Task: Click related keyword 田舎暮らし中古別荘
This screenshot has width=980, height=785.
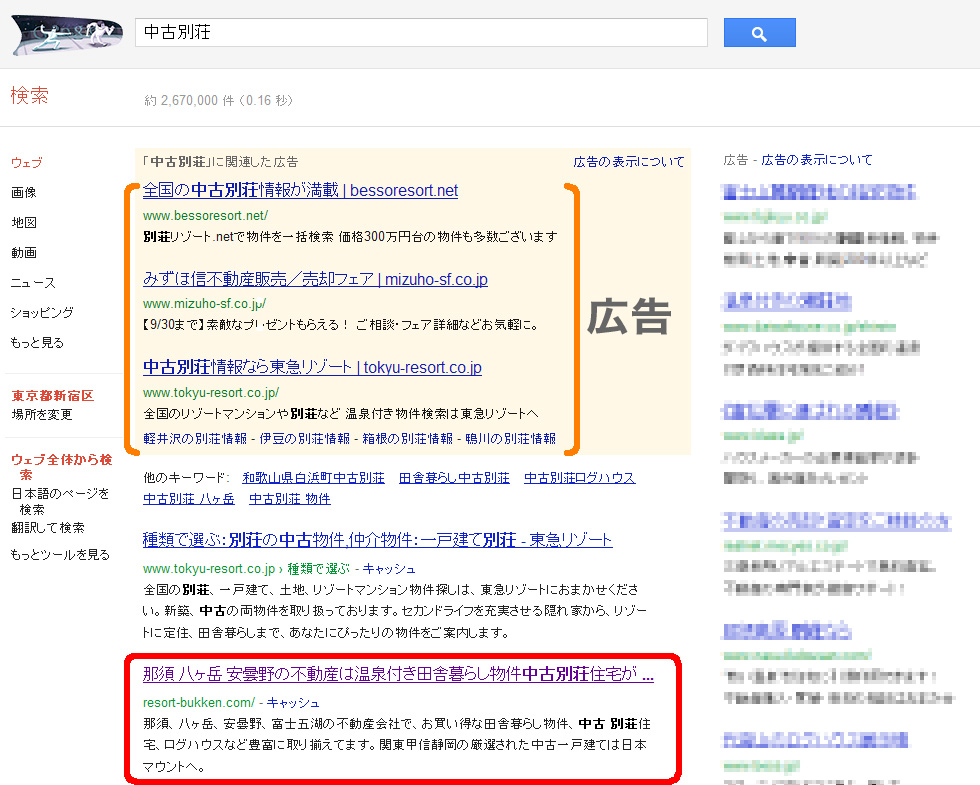Action: point(454,478)
